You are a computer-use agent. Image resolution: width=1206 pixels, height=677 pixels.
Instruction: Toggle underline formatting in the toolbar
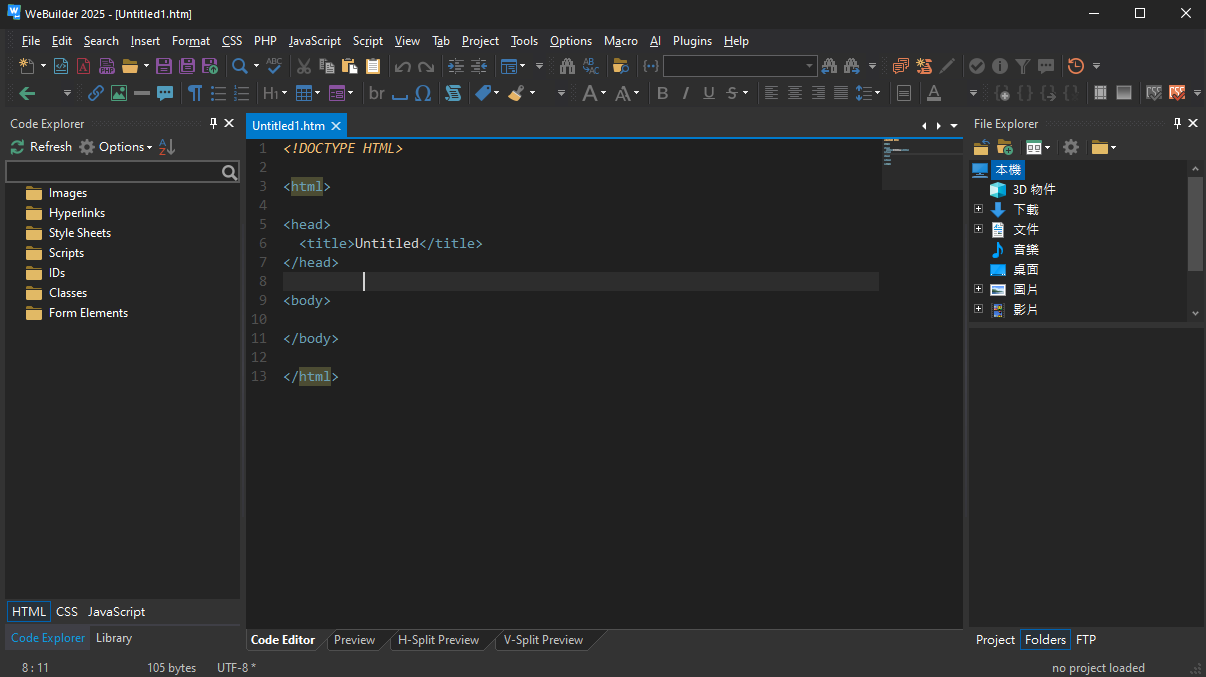tap(709, 93)
